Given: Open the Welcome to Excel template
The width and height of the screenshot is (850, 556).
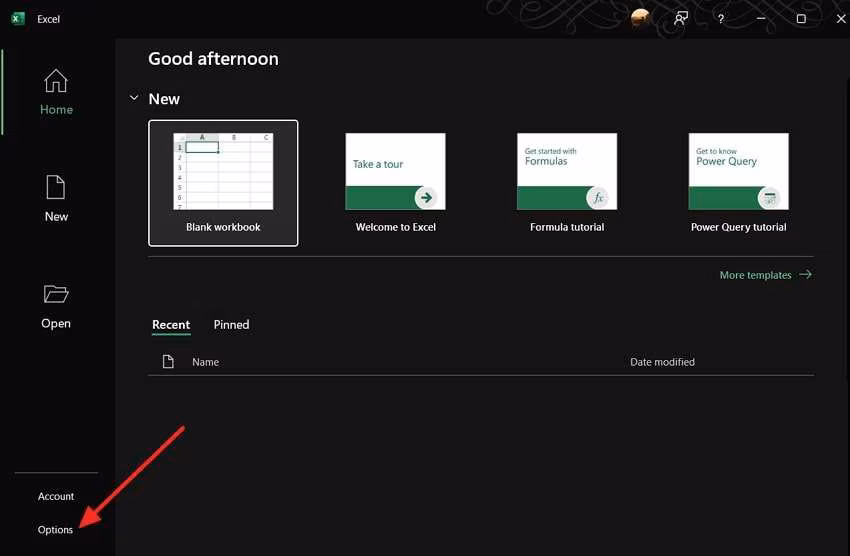Looking at the screenshot, I should coord(396,183).
